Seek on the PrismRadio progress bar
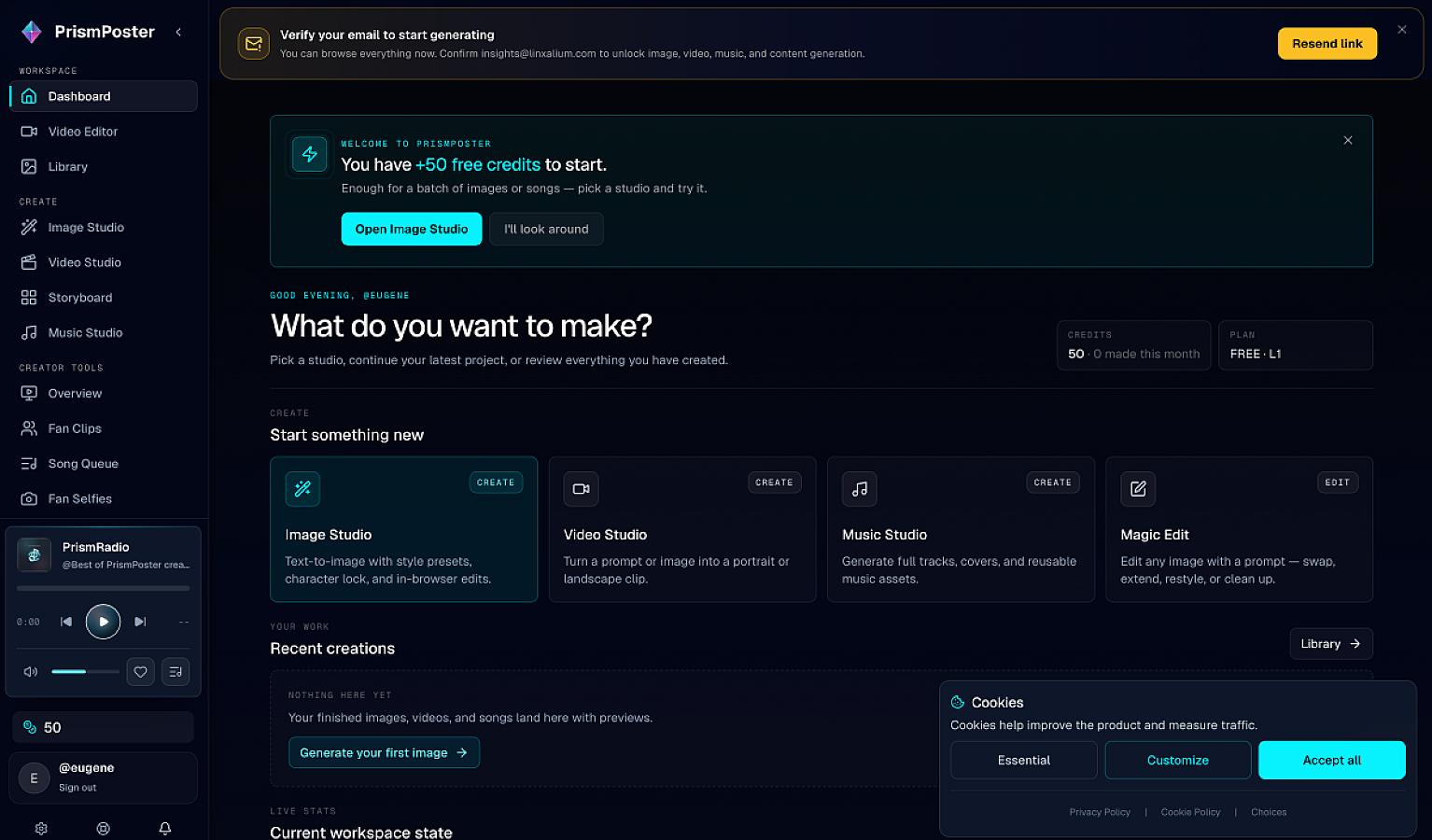 (103, 589)
